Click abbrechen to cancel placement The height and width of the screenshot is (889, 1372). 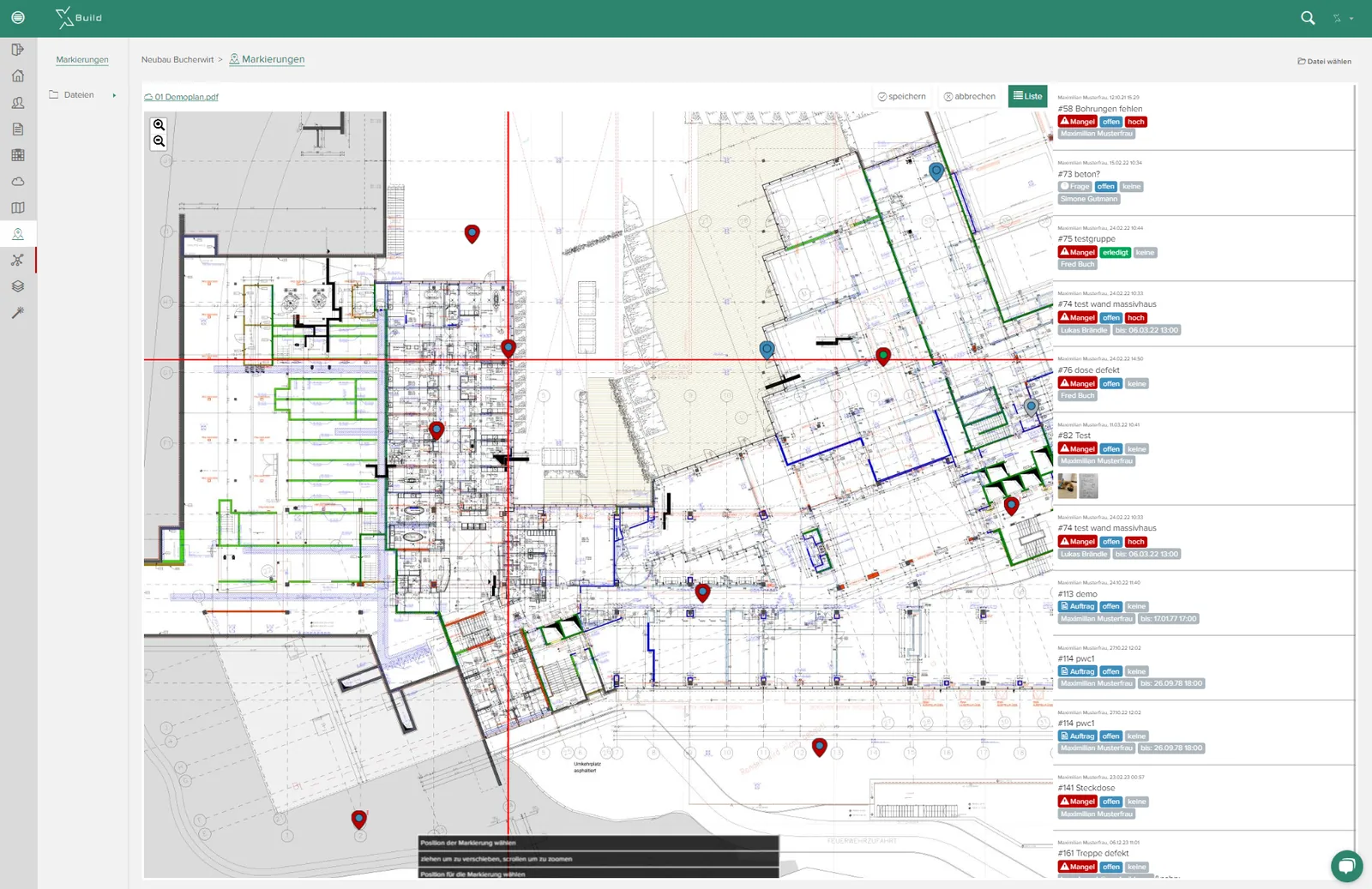pos(970,97)
